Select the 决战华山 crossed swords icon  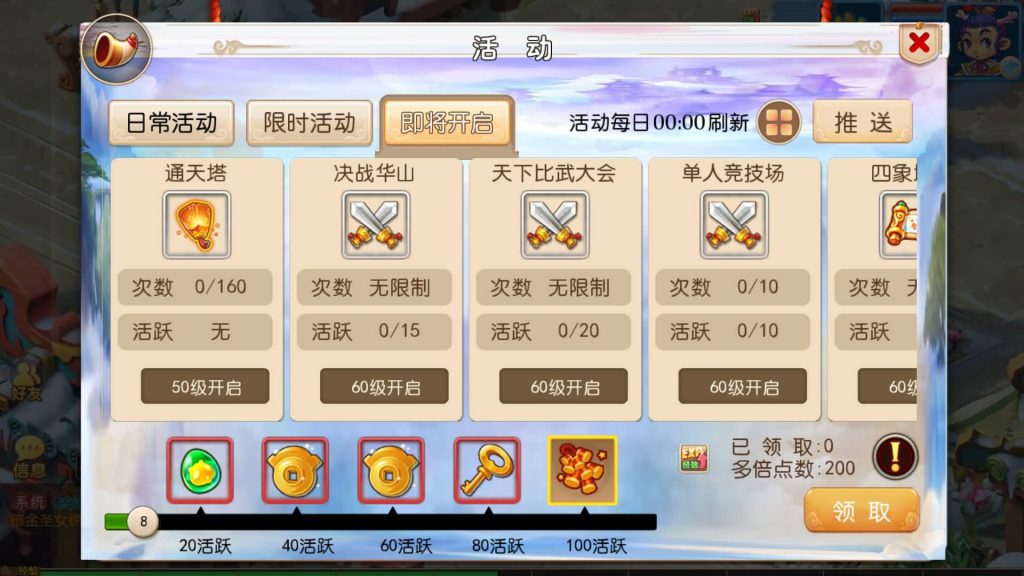pos(376,225)
